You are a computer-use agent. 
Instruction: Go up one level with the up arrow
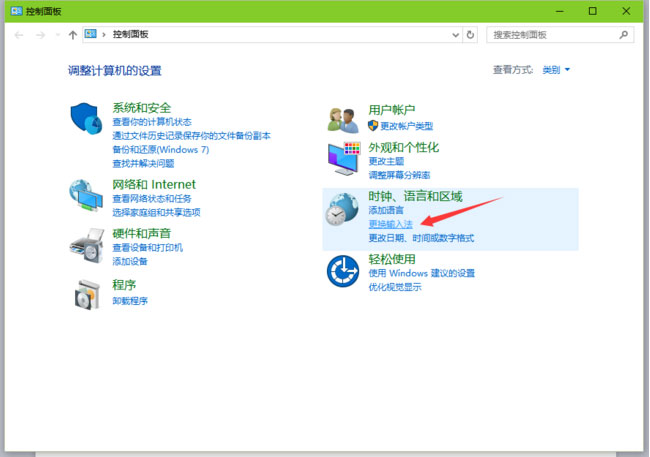[73, 35]
